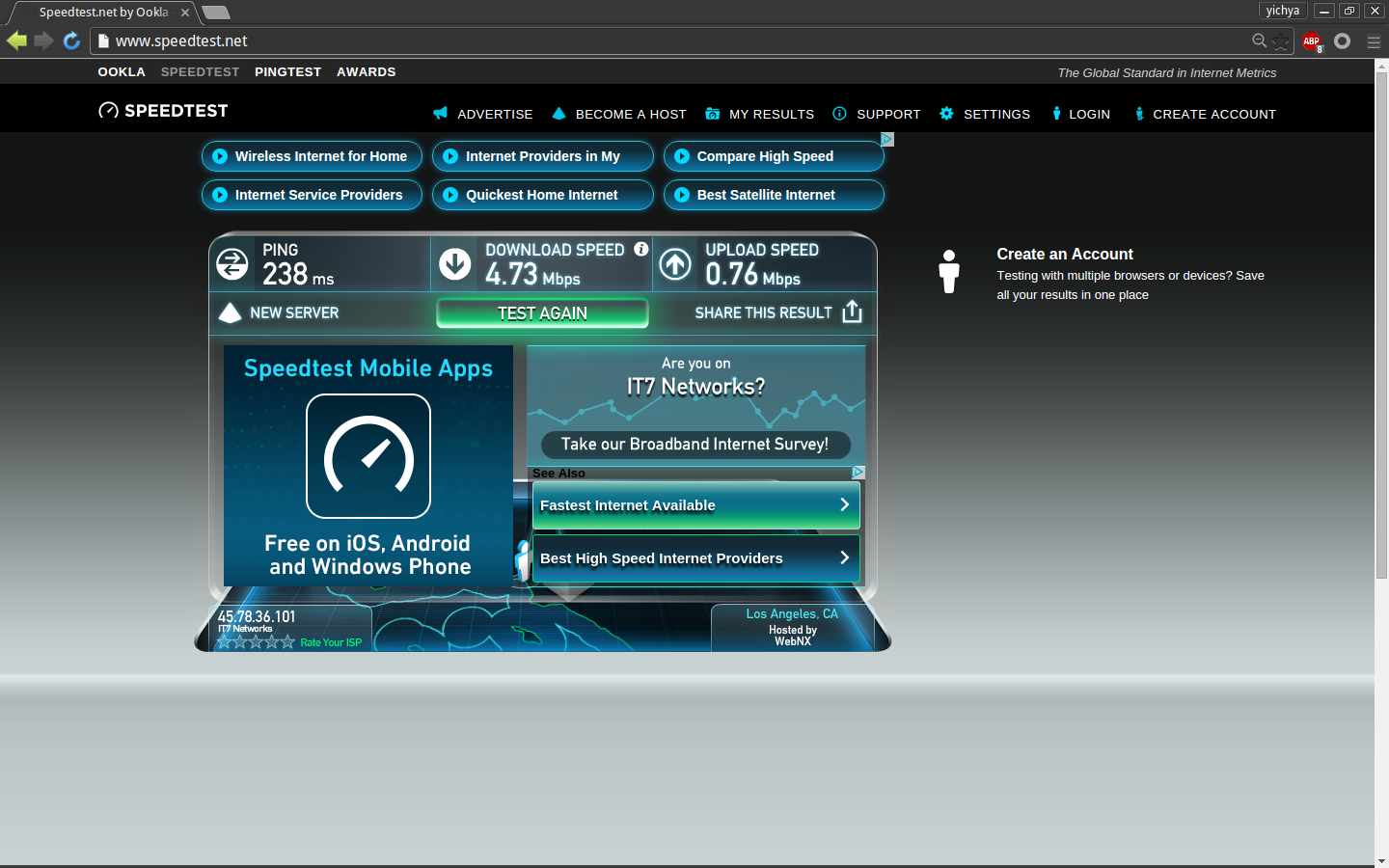1389x868 pixels.
Task: Click the CREATE ACCOUNT link
Action: click(x=1214, y=114)
